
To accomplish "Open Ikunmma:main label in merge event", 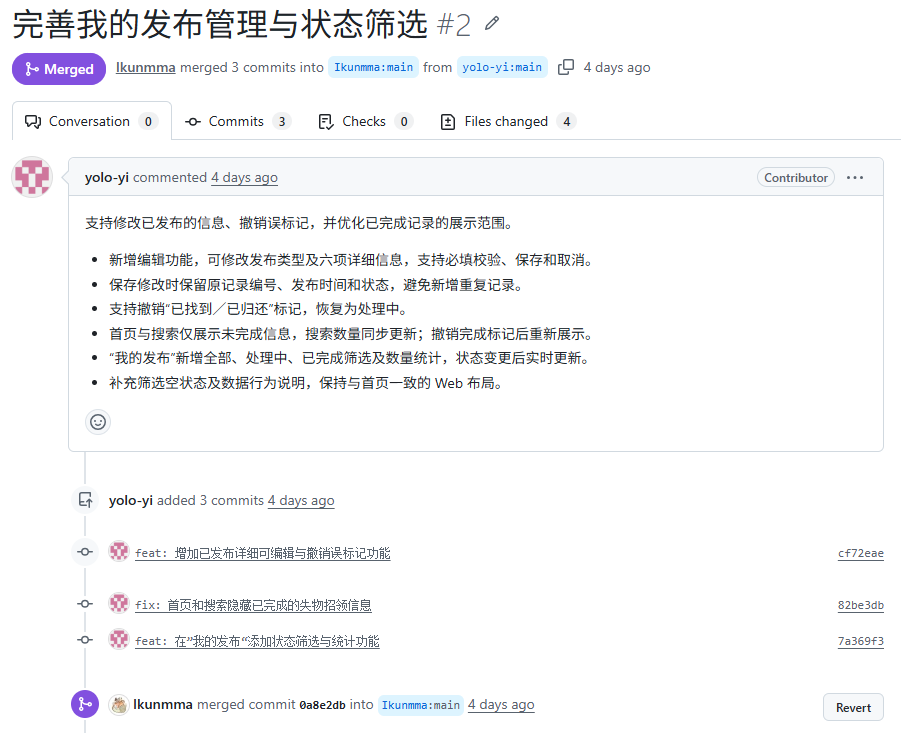I will coord(421,705).
